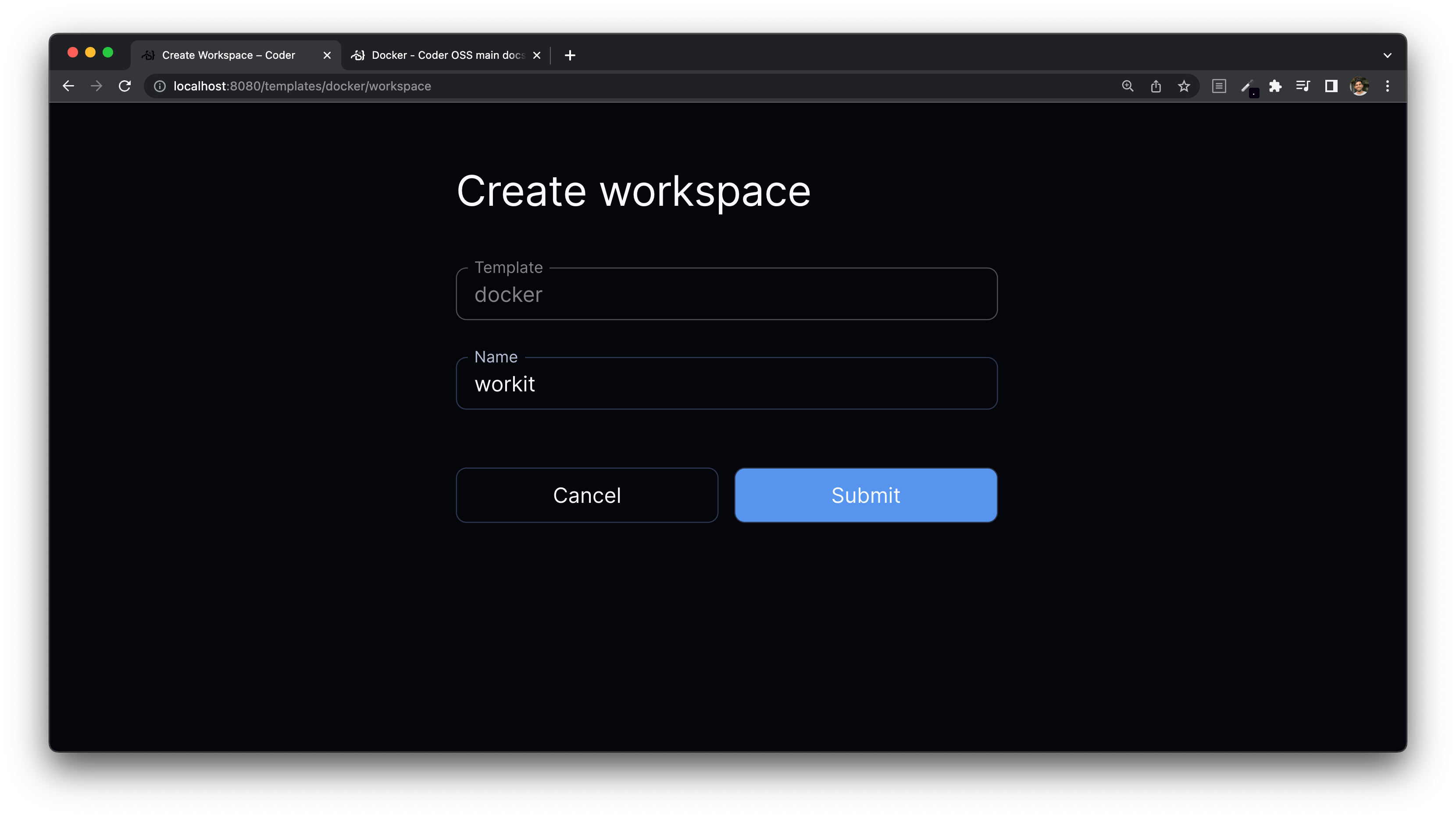
Task: Click the browser back navigation arrow
Action: [x=68, y=86]
